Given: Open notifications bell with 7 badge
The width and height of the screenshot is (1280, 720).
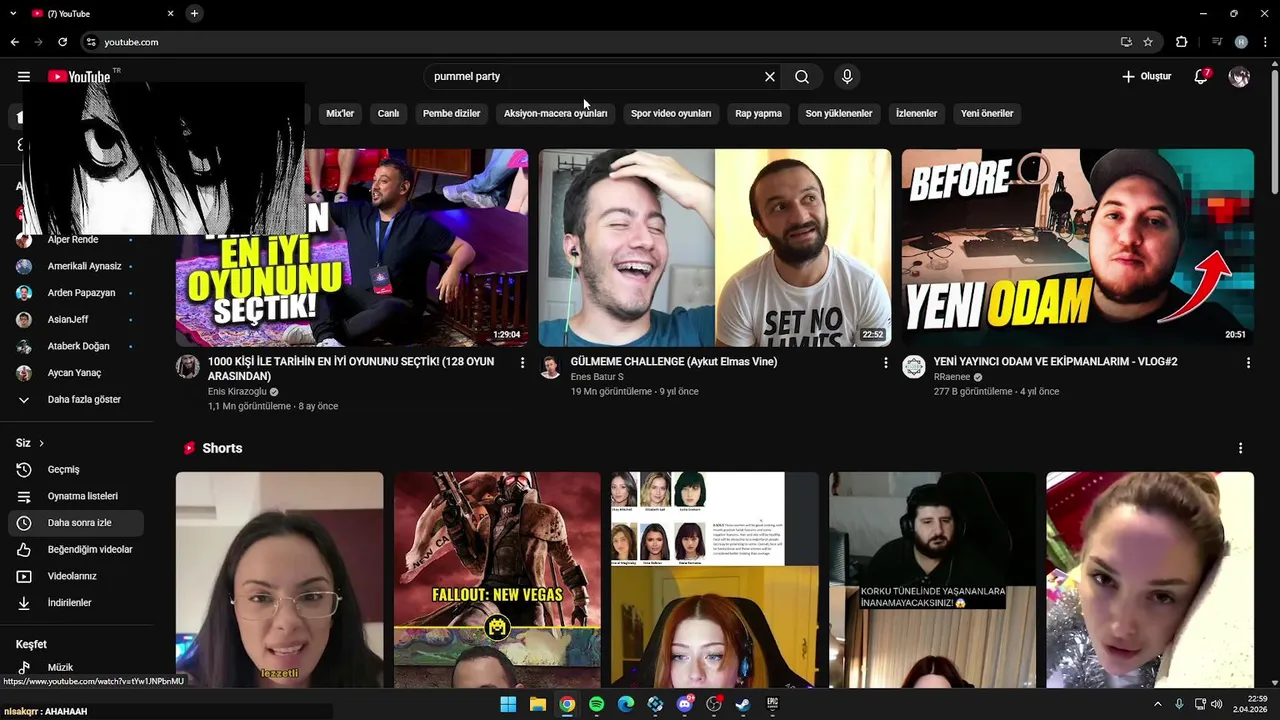Looking at the screenshot, I should pyautogui.click(x=1202, y=77).
